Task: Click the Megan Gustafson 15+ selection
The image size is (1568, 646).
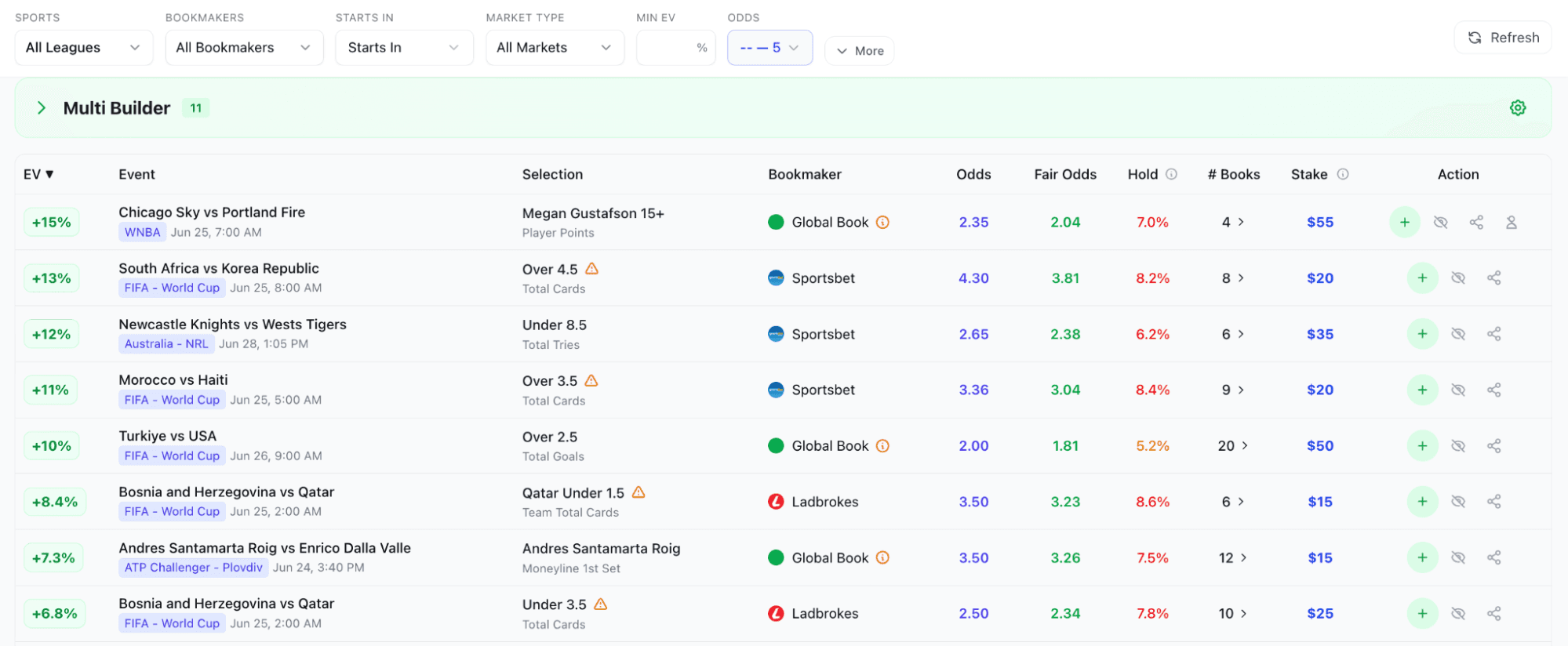Action: click(x=593, y=213)
